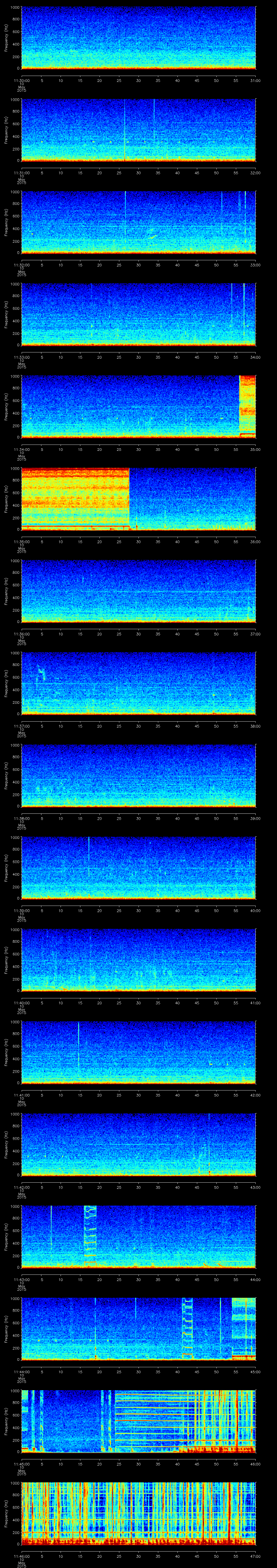This screenshot has width=277, height=1568.
Task: Click the '30' second tick under the 11:40:00 panel
Action: (138, 1003)
